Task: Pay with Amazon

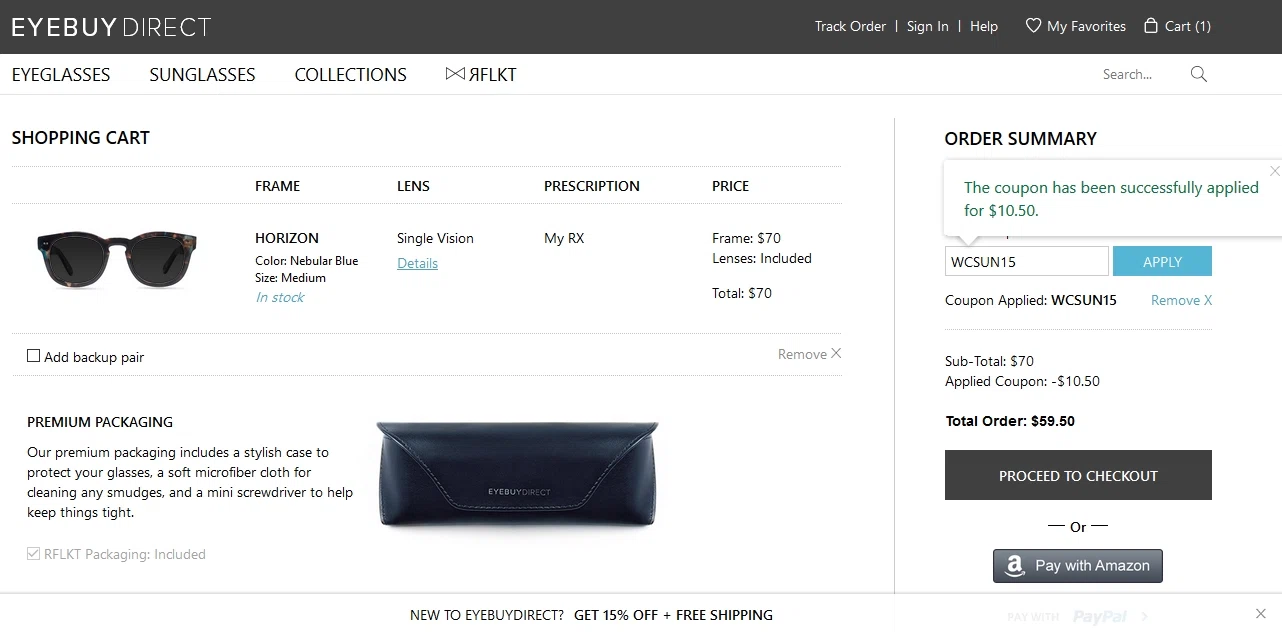Action: coord(1078,565)
